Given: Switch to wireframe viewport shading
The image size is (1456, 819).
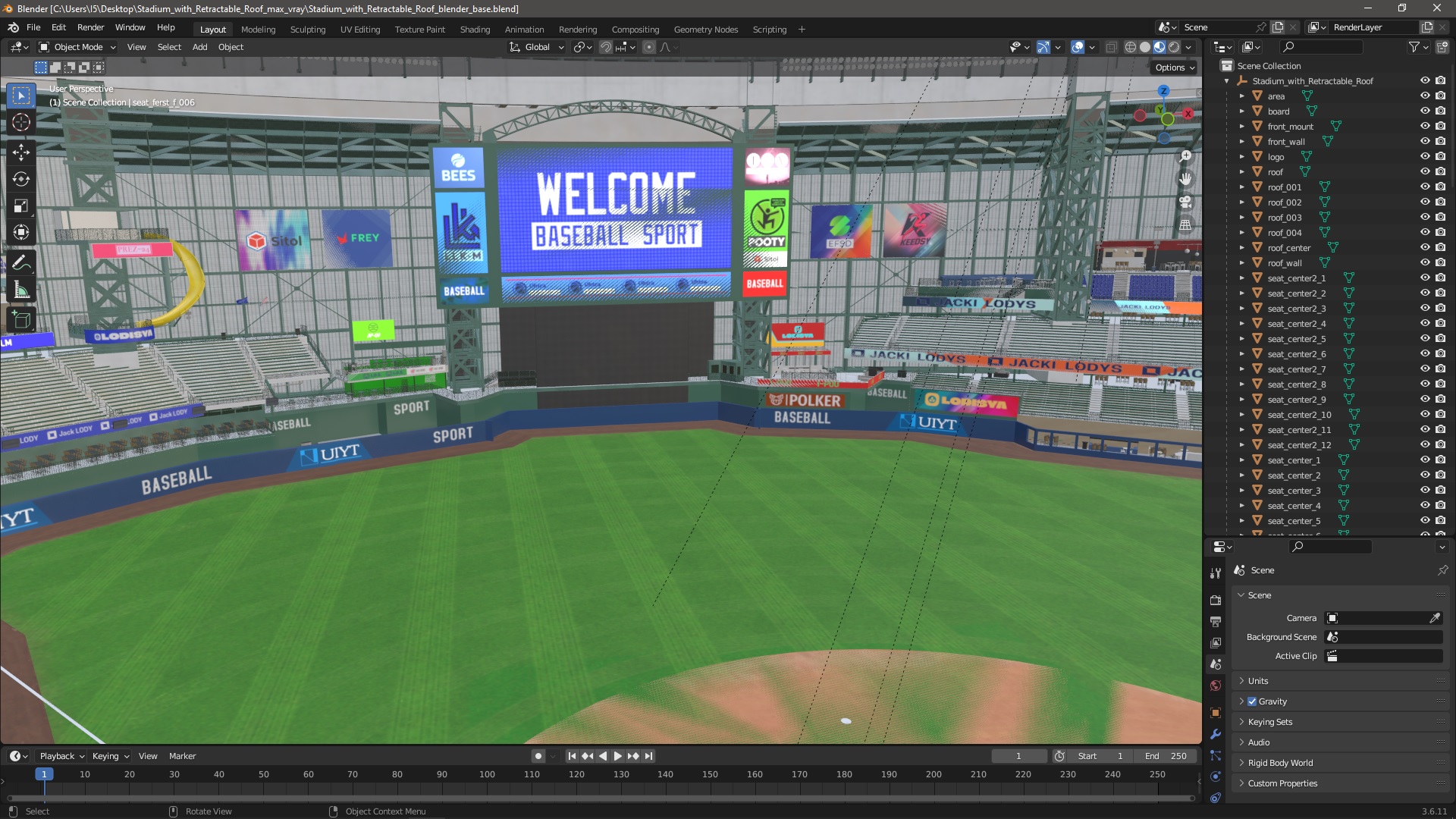Looking at the screenshot, I should point(1131,47).
